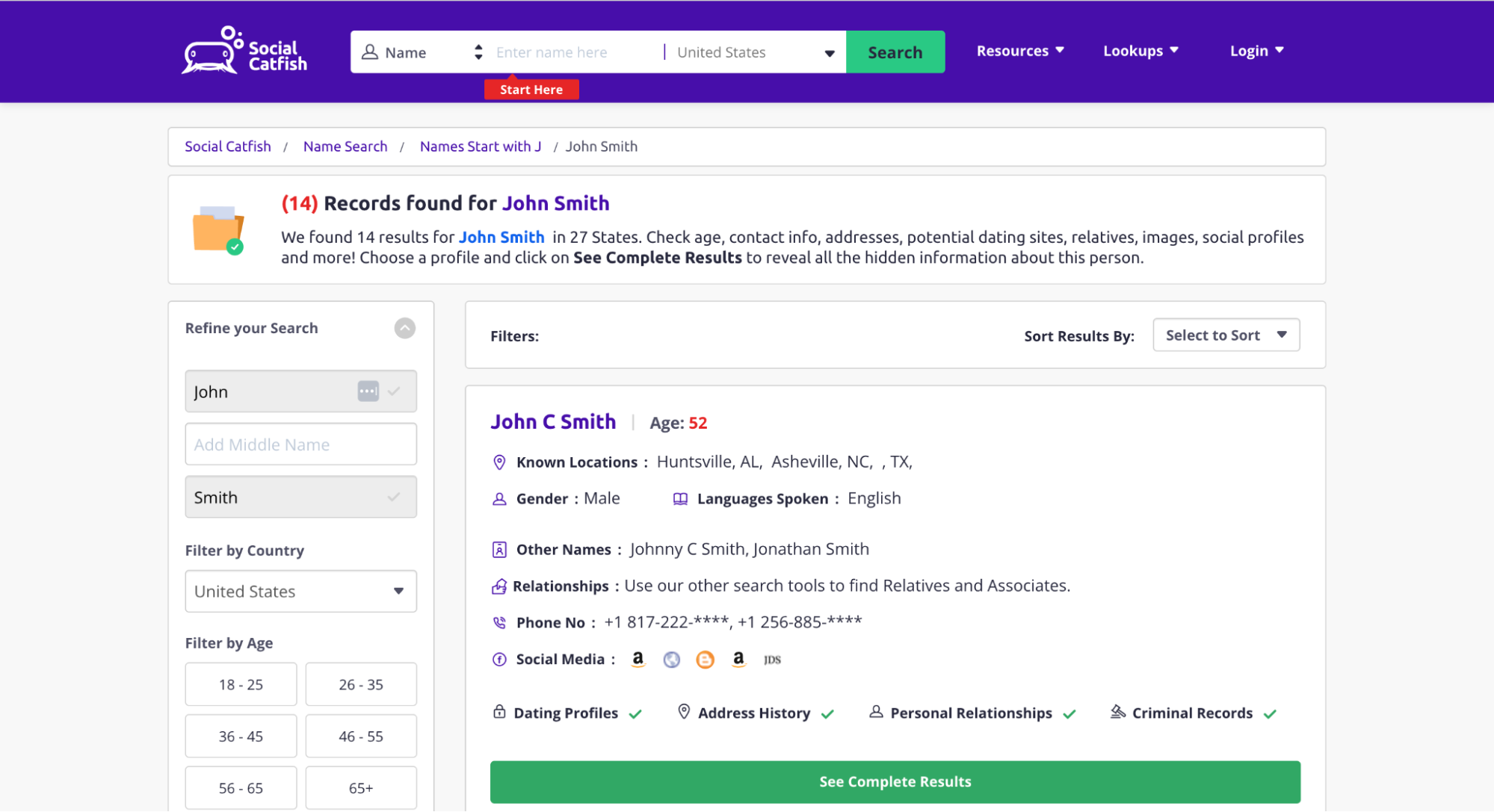The width and height of the screenshot is (1494, 812).
Task: Select the 26 - 35 age filter
Action: 361,684
